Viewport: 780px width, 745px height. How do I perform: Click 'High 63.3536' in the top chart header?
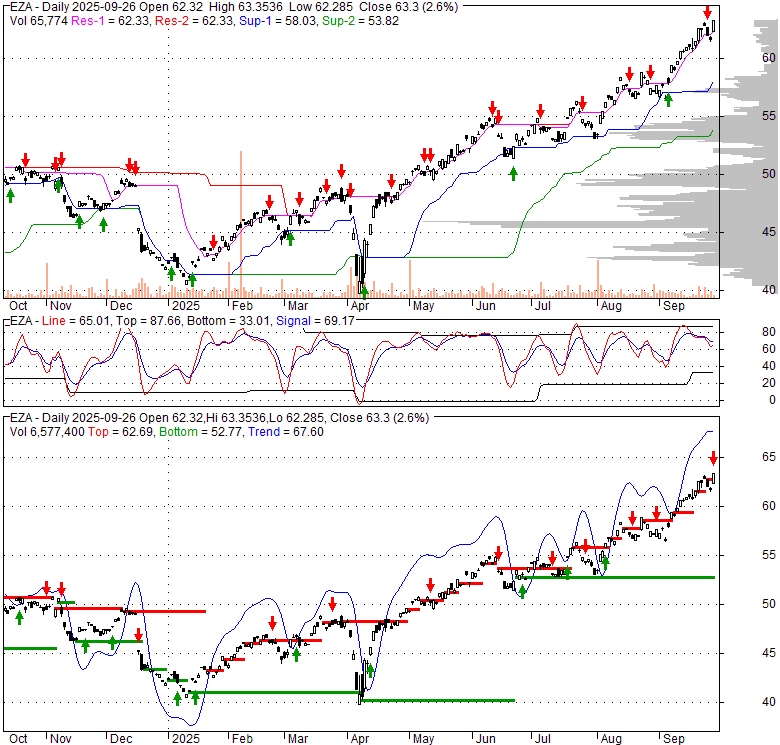pos(246,7)
